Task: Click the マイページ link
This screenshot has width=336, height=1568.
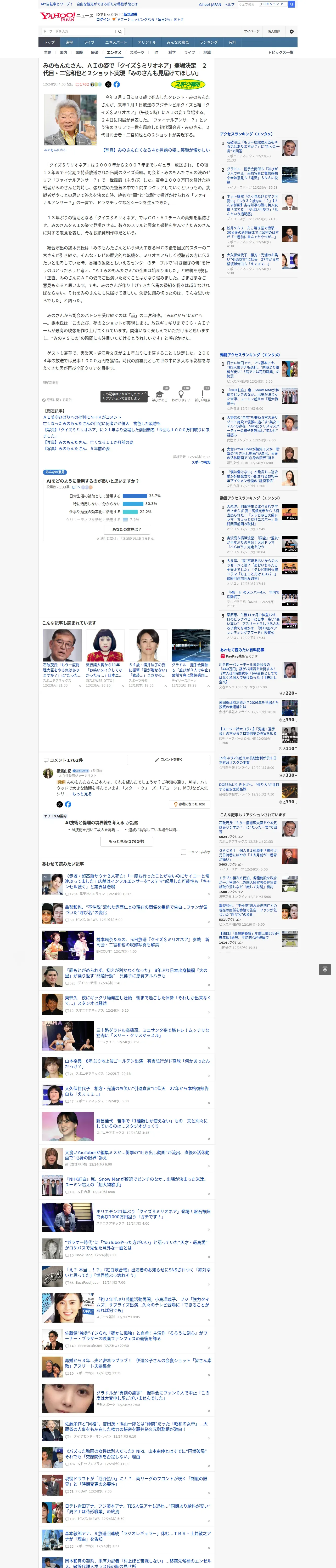Action: tap(252, 32)
